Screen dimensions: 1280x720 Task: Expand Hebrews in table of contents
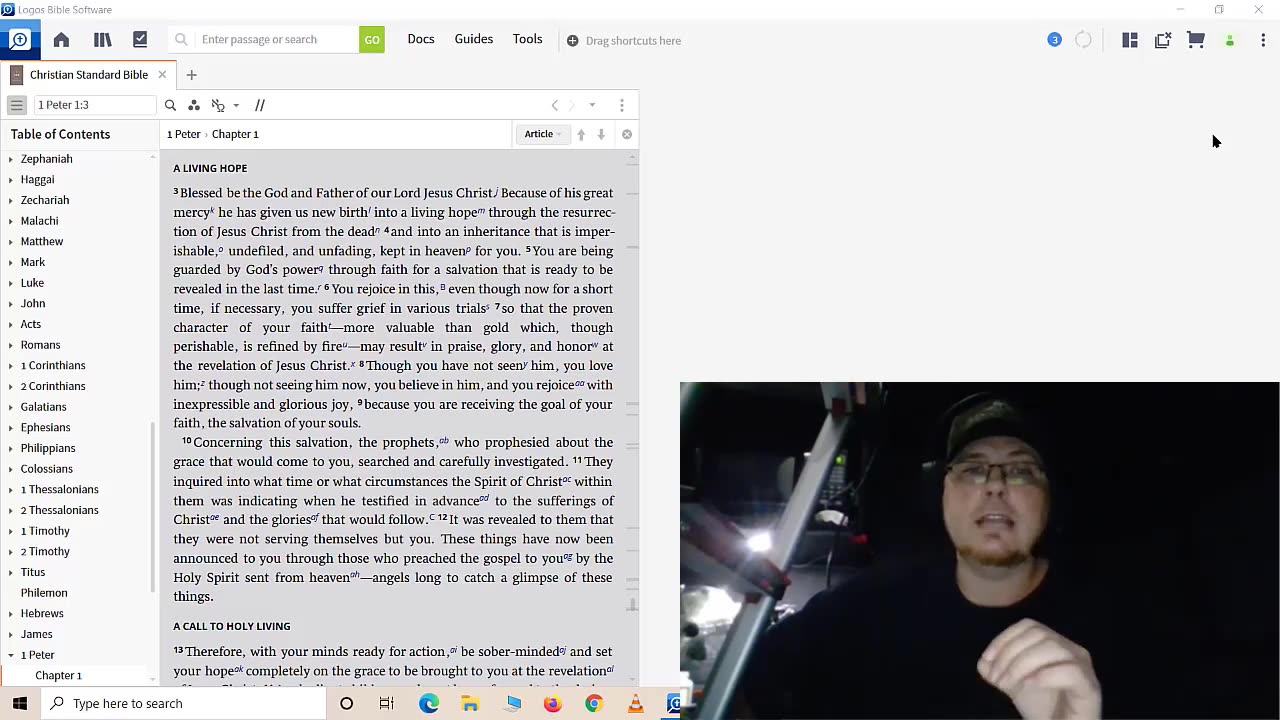coord(11,614)
